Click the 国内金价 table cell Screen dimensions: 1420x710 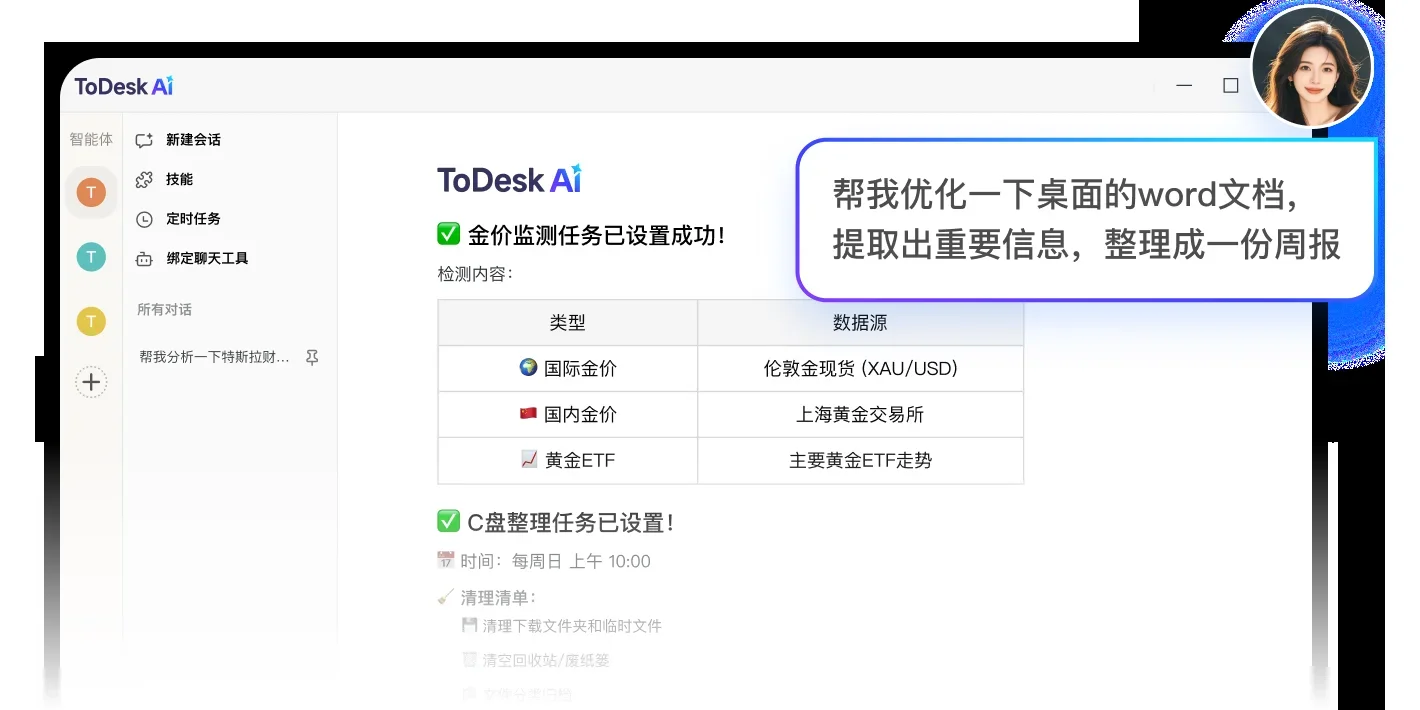[x=568, y=415]
